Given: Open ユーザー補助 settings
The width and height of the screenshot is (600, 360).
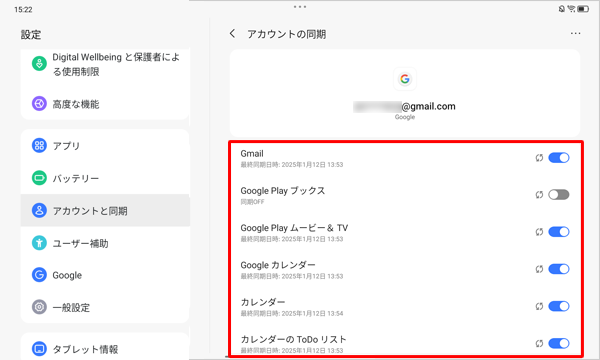Looking at the screenshot, I should (x=105, y=243).
